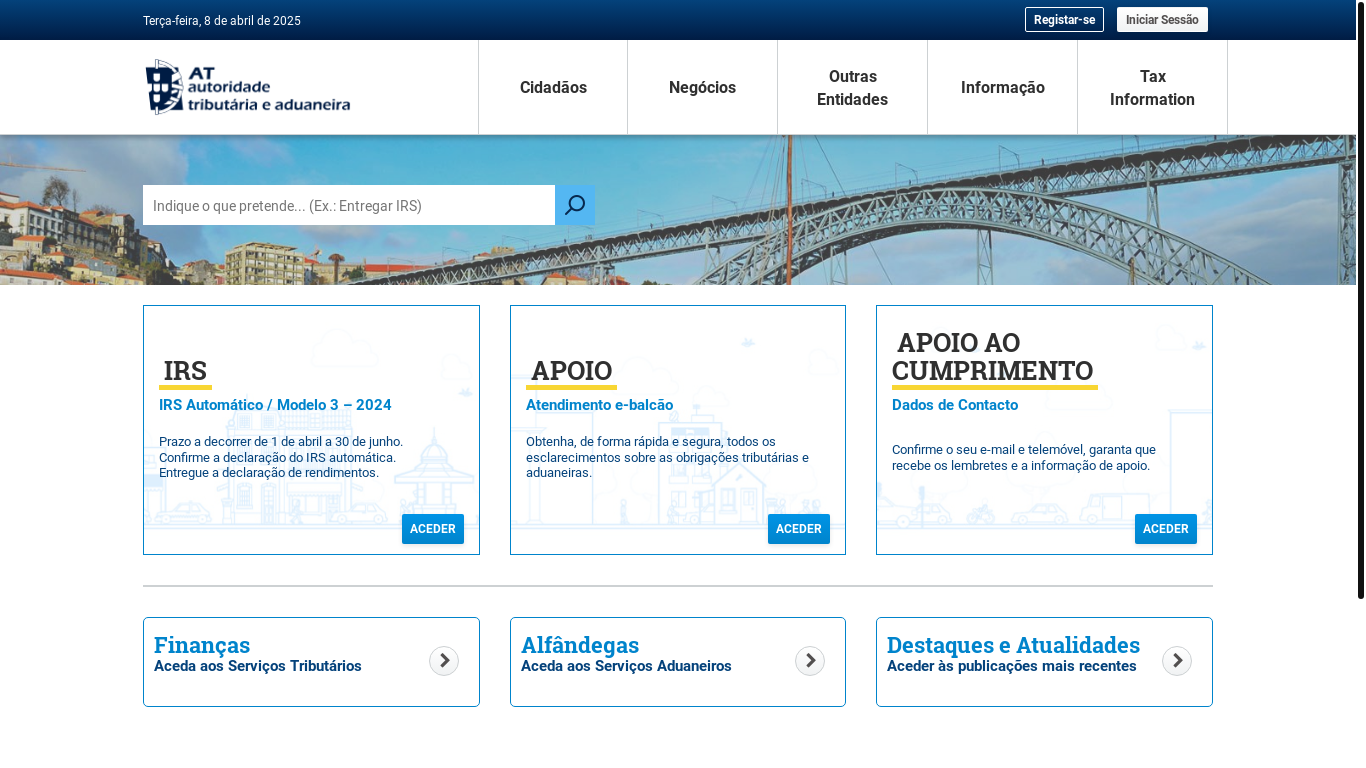Open the Cidadãos menu
The image size is (1366, 768).
coord(553,87)
